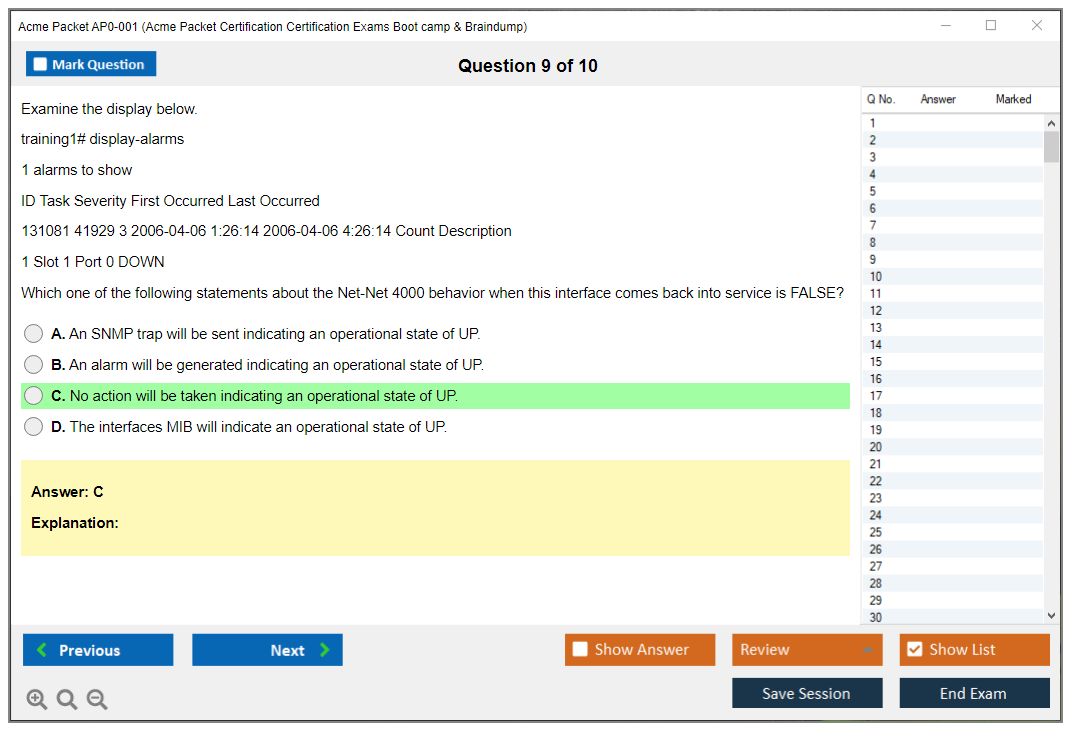Select option C radio button
Image resolution: width=1075 pixels, height=735 pixels.
click(x=34, y=396)
